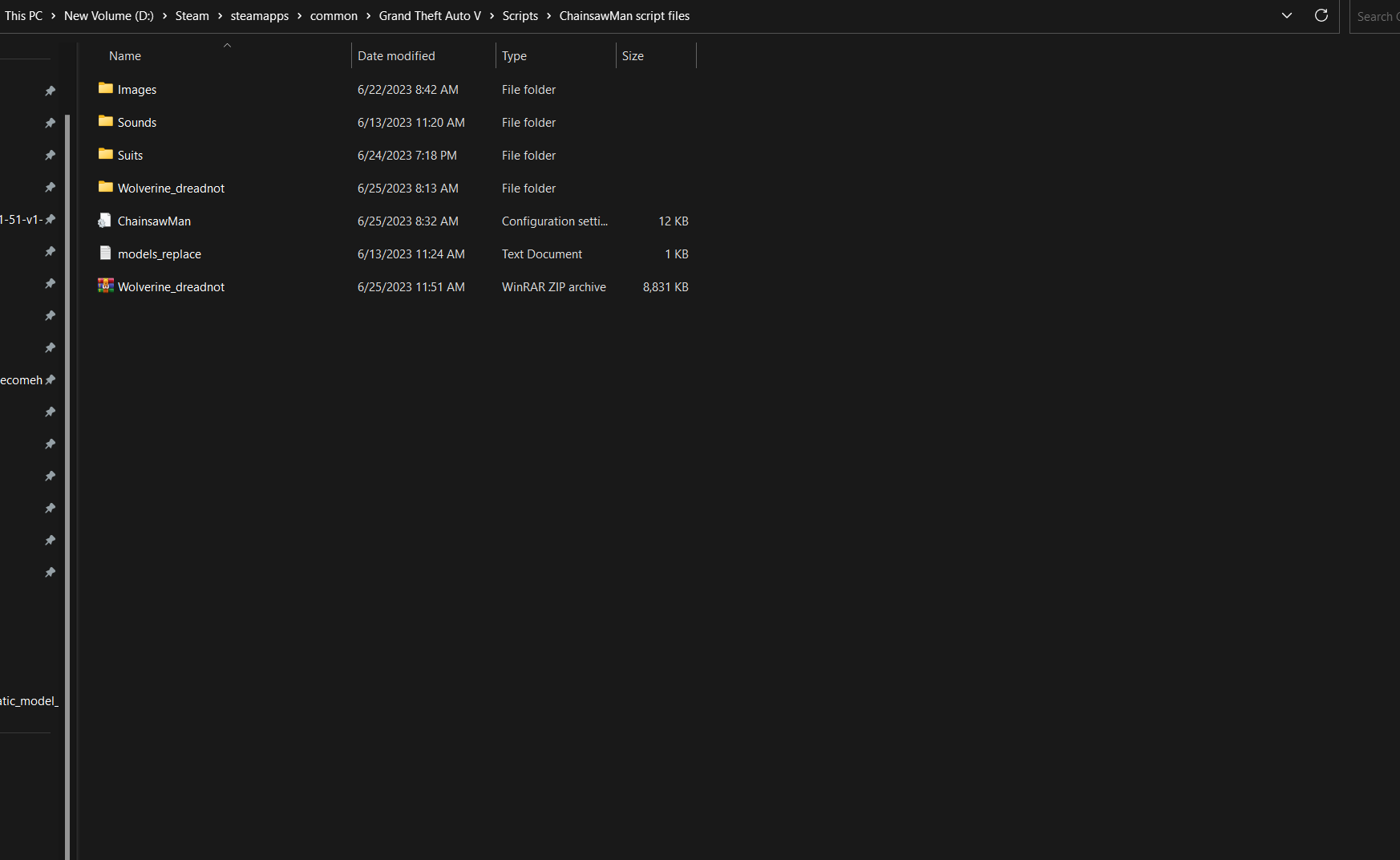The image size is (1400, 860).
Task: Click the WinRAR icon of Wolverine_dreadnot archive
Action: pos(105,286)
